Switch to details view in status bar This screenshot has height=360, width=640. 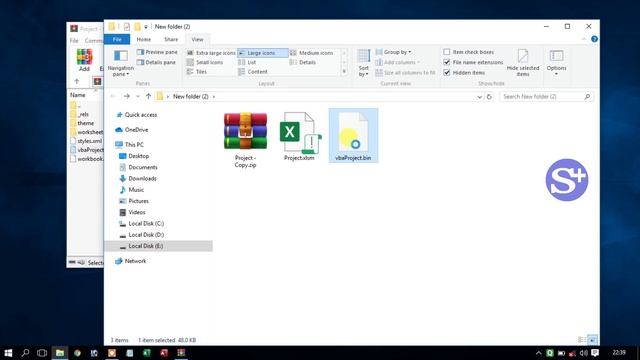click(x=582, y=340)
